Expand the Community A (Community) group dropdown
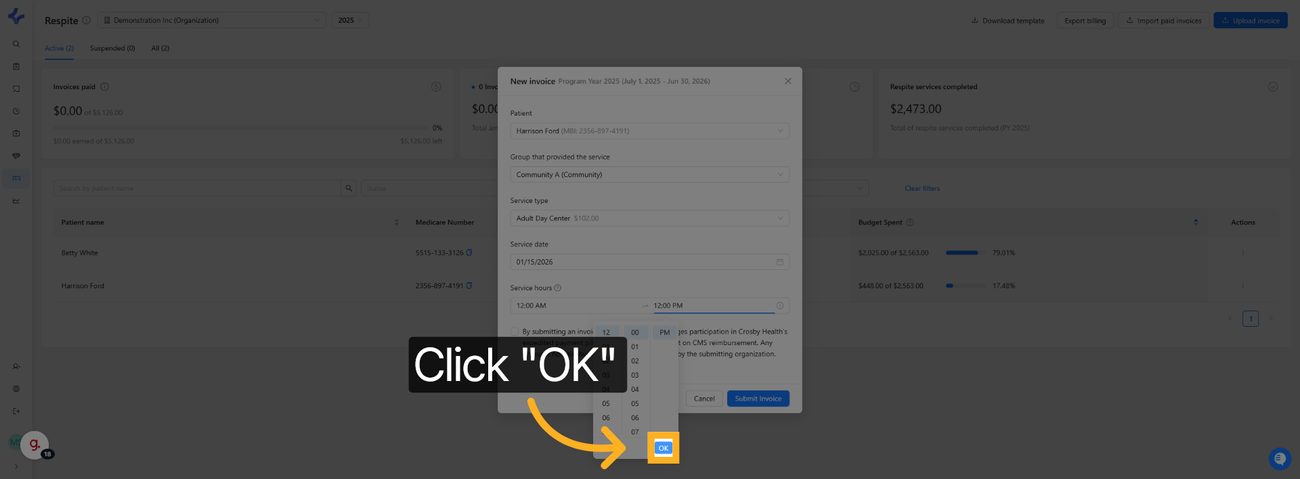Image resolution: width=1300 pixels, height=479 pixels. (x=649, y=174)
